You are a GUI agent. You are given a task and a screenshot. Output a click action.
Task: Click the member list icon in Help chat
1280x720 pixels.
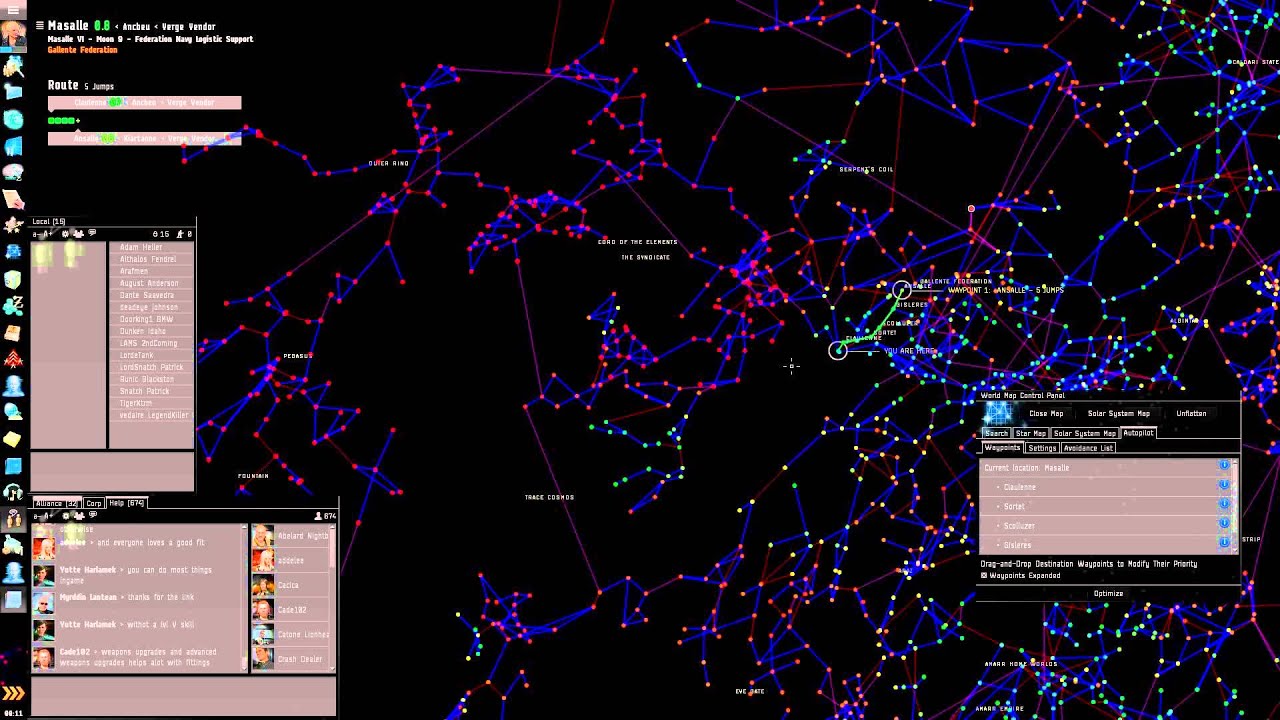coord(79,516)
